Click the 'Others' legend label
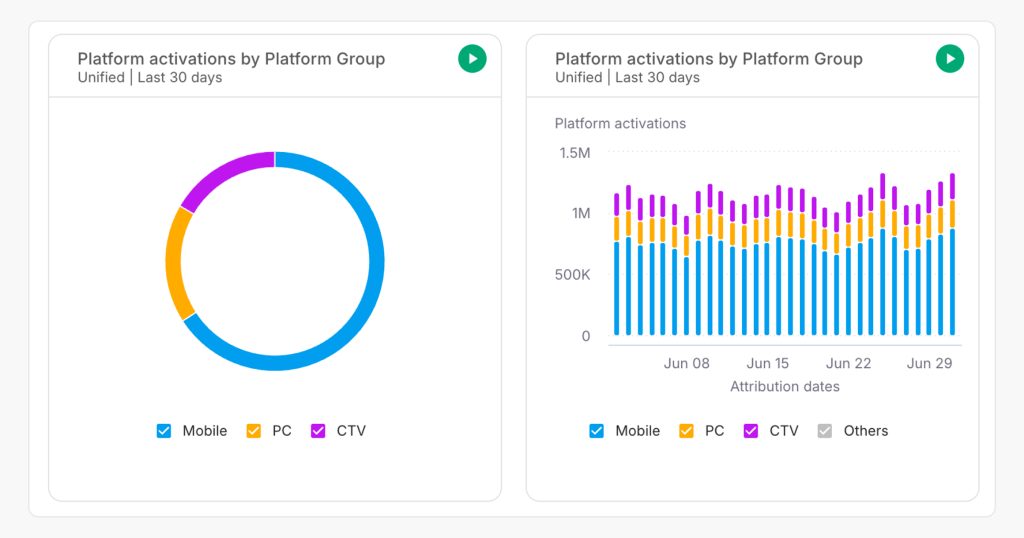Screen dimensions: 1024x538 click(865, 431)
